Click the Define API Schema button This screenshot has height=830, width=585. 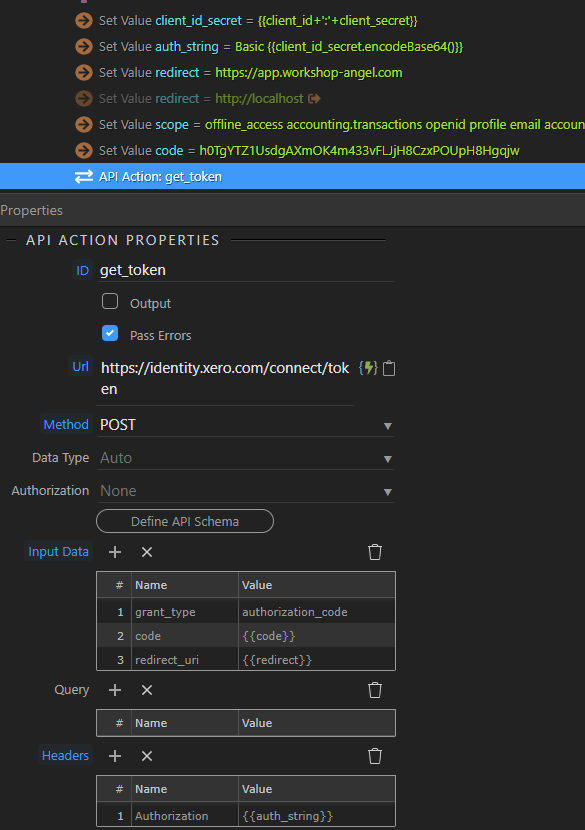coord(185,521)
